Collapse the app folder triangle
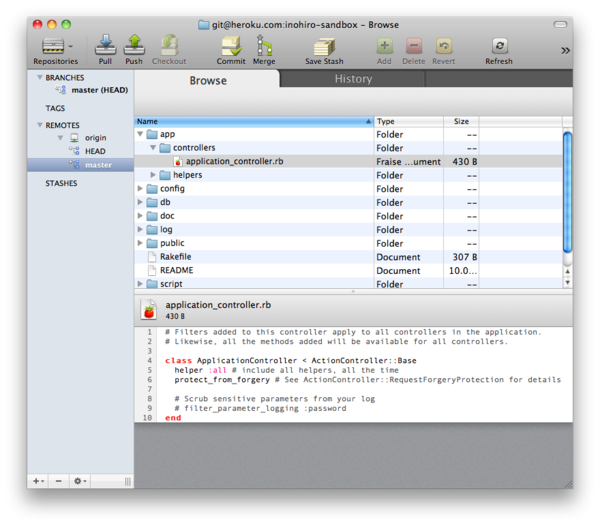This screenshot has height=526, width=600. tap(140, 134)
